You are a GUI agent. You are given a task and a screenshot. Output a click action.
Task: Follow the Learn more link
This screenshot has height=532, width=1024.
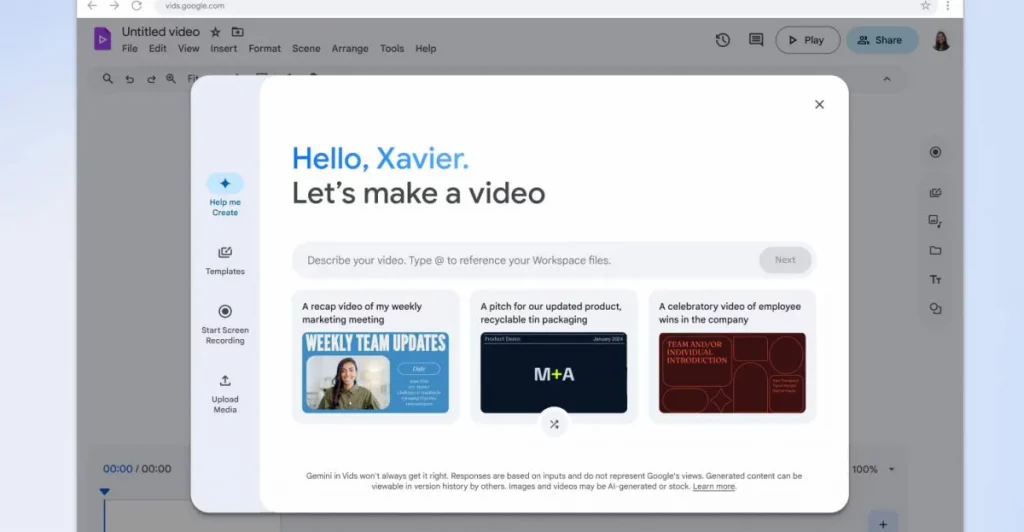[x=714, y=487]
